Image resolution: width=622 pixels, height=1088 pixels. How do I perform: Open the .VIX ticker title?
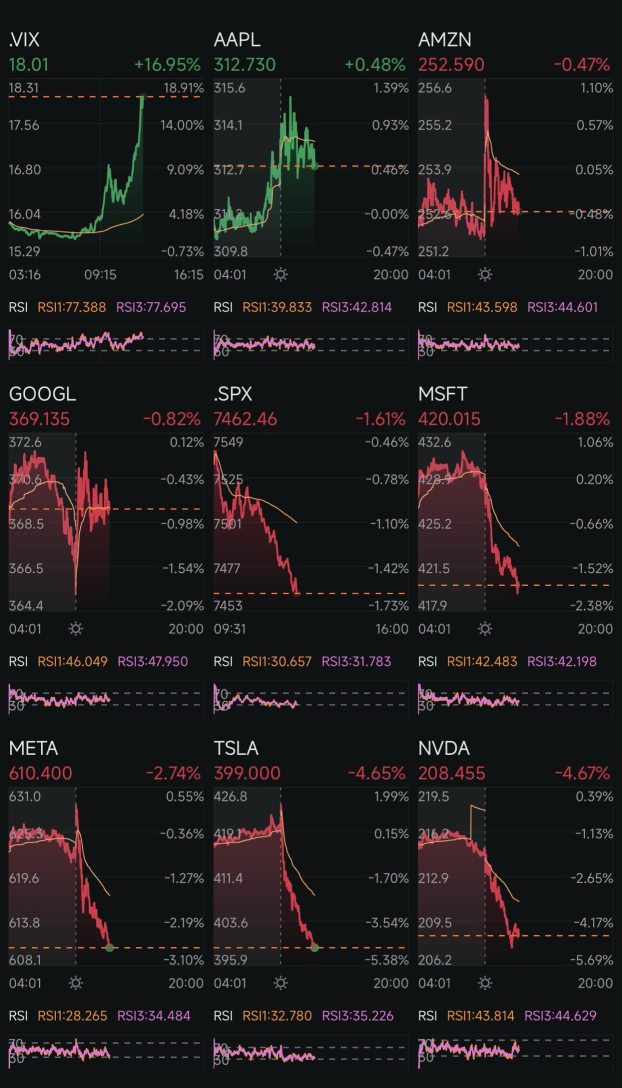click(24, 40)
